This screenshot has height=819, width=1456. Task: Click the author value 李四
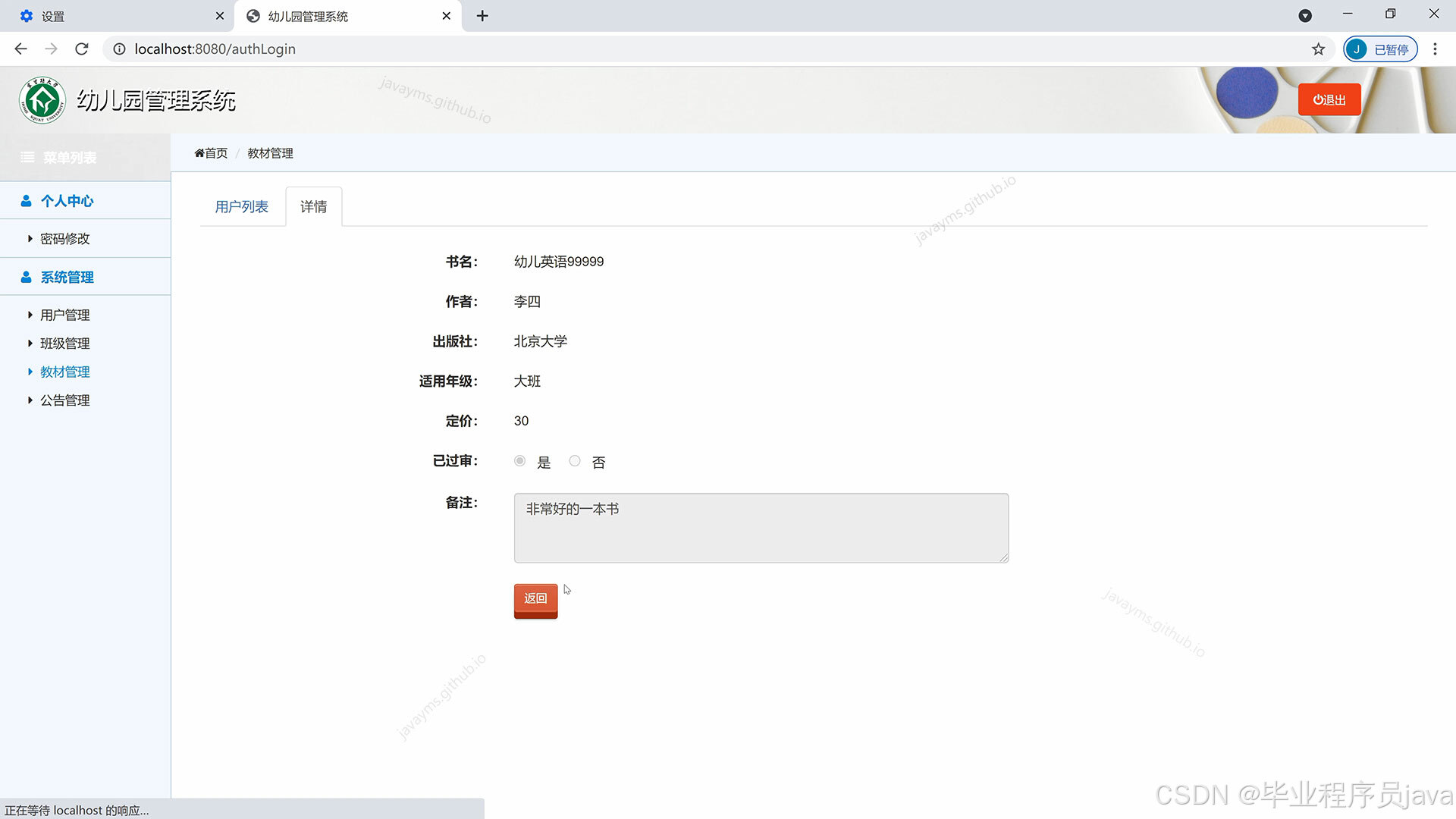(527, 302)
